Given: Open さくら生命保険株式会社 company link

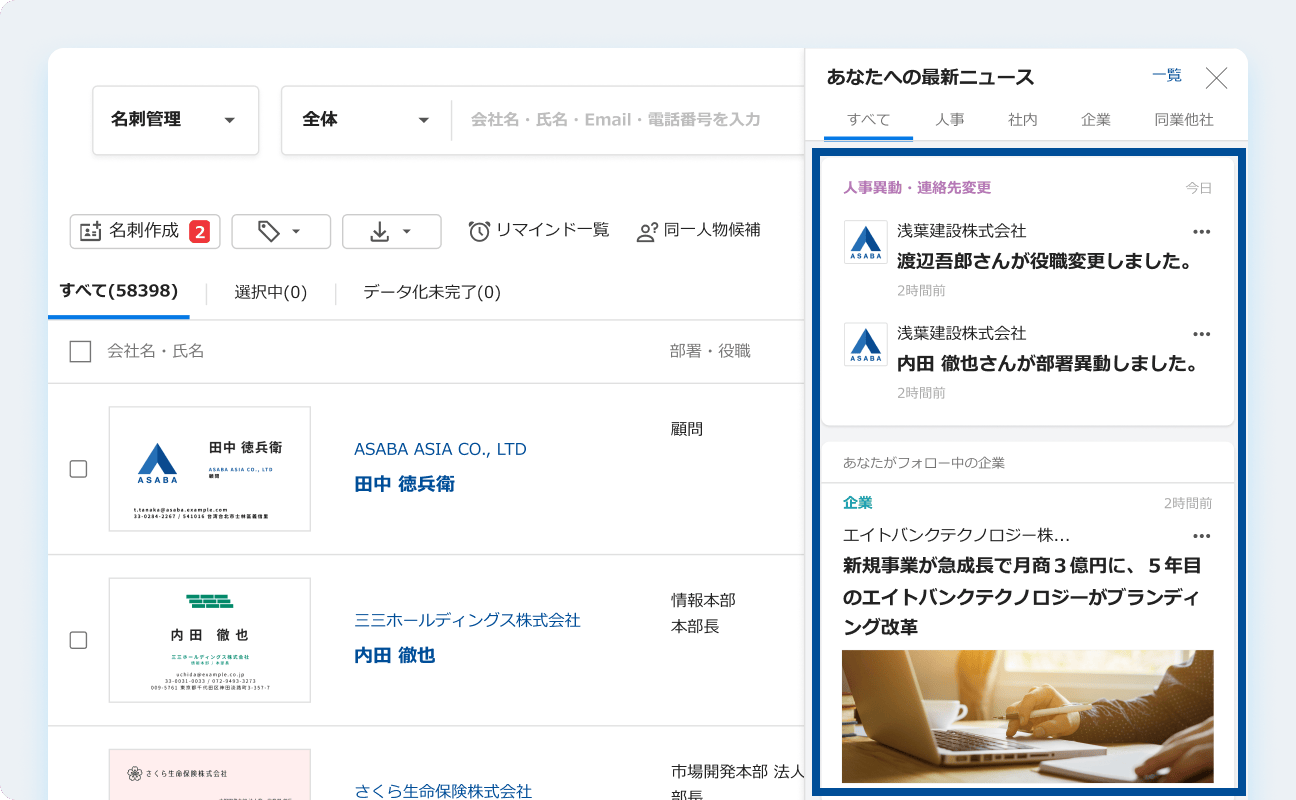Looking at the screenshot, I should click(x=443, y=791).
